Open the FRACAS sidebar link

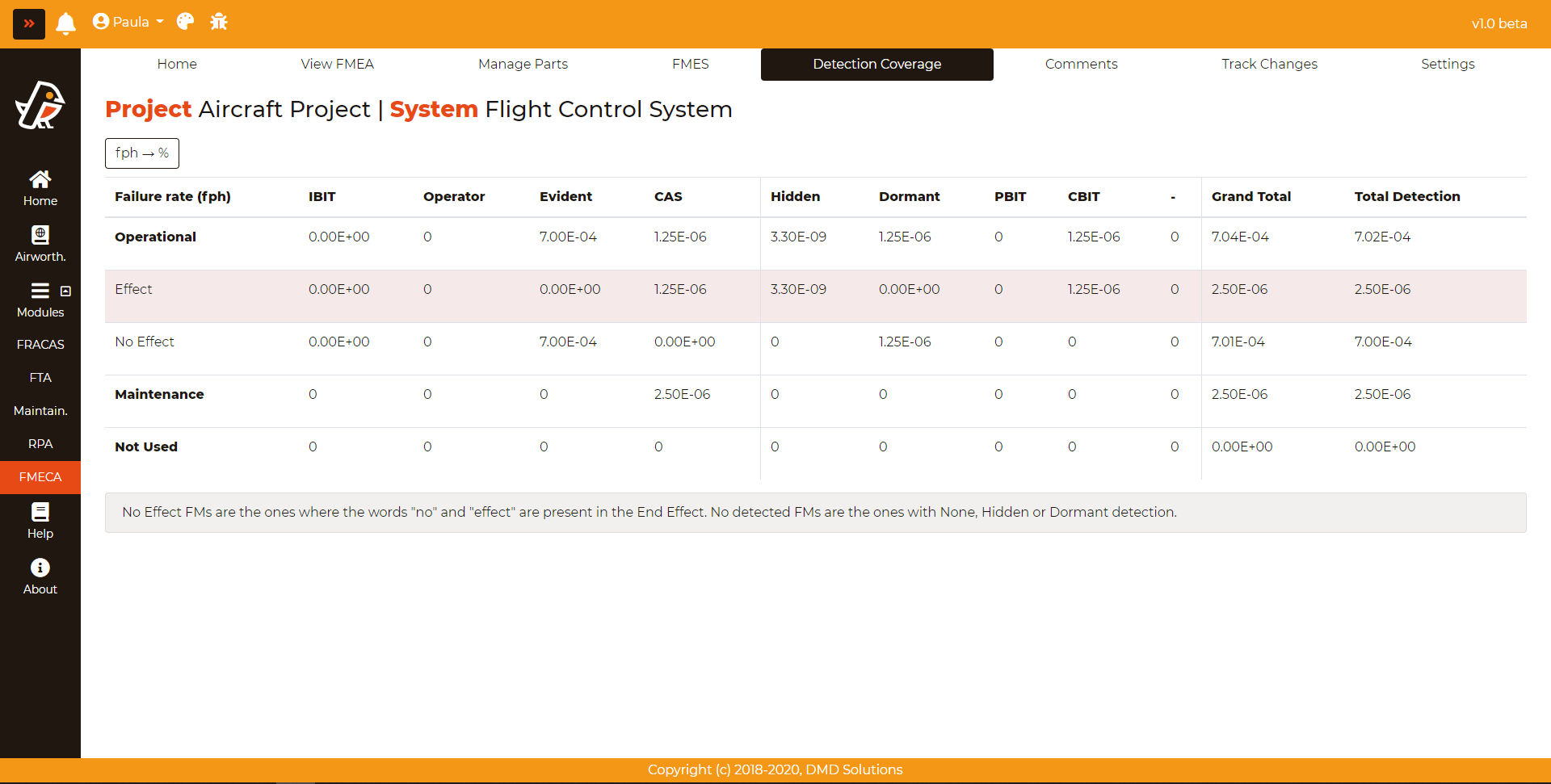40,344
